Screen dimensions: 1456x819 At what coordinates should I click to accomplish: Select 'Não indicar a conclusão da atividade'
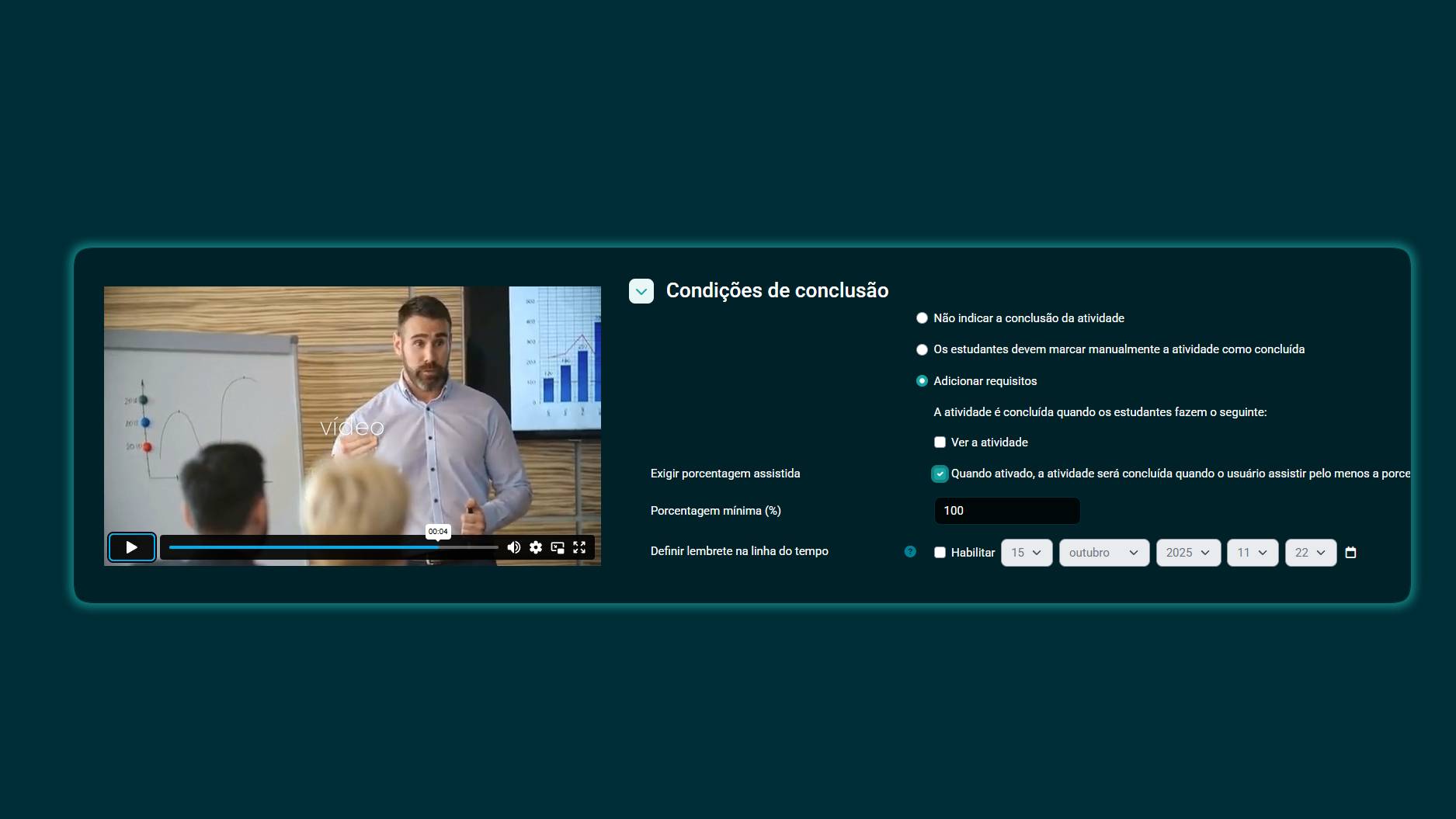point(922,318)
